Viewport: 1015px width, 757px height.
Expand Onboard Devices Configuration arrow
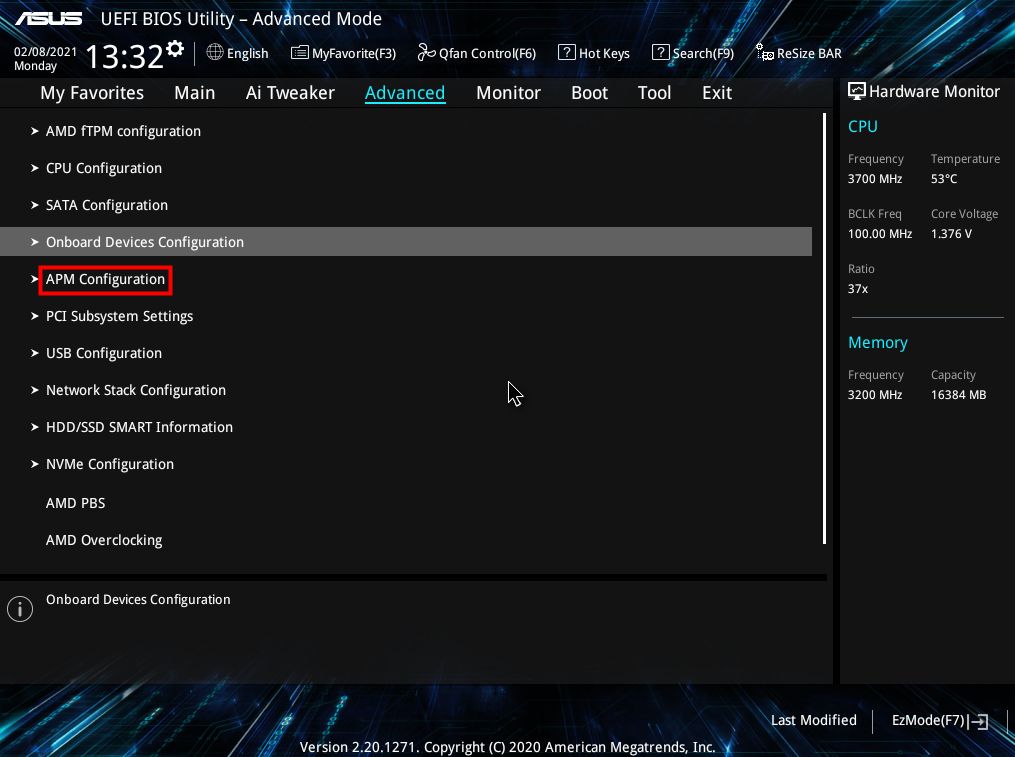click(34, 242)
